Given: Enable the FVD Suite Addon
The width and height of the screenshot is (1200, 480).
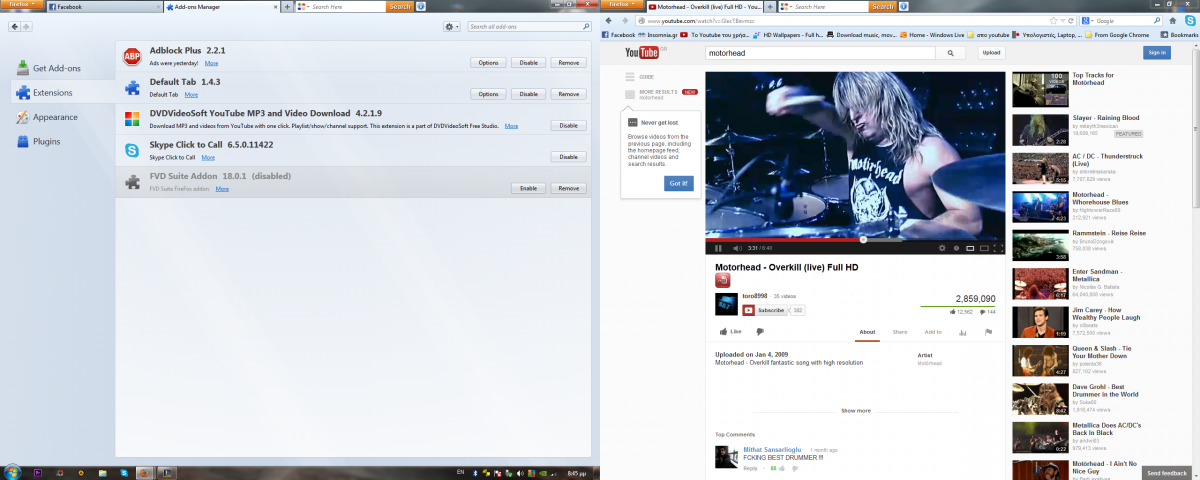Looking at the screenshot, I should click(528, 188).
